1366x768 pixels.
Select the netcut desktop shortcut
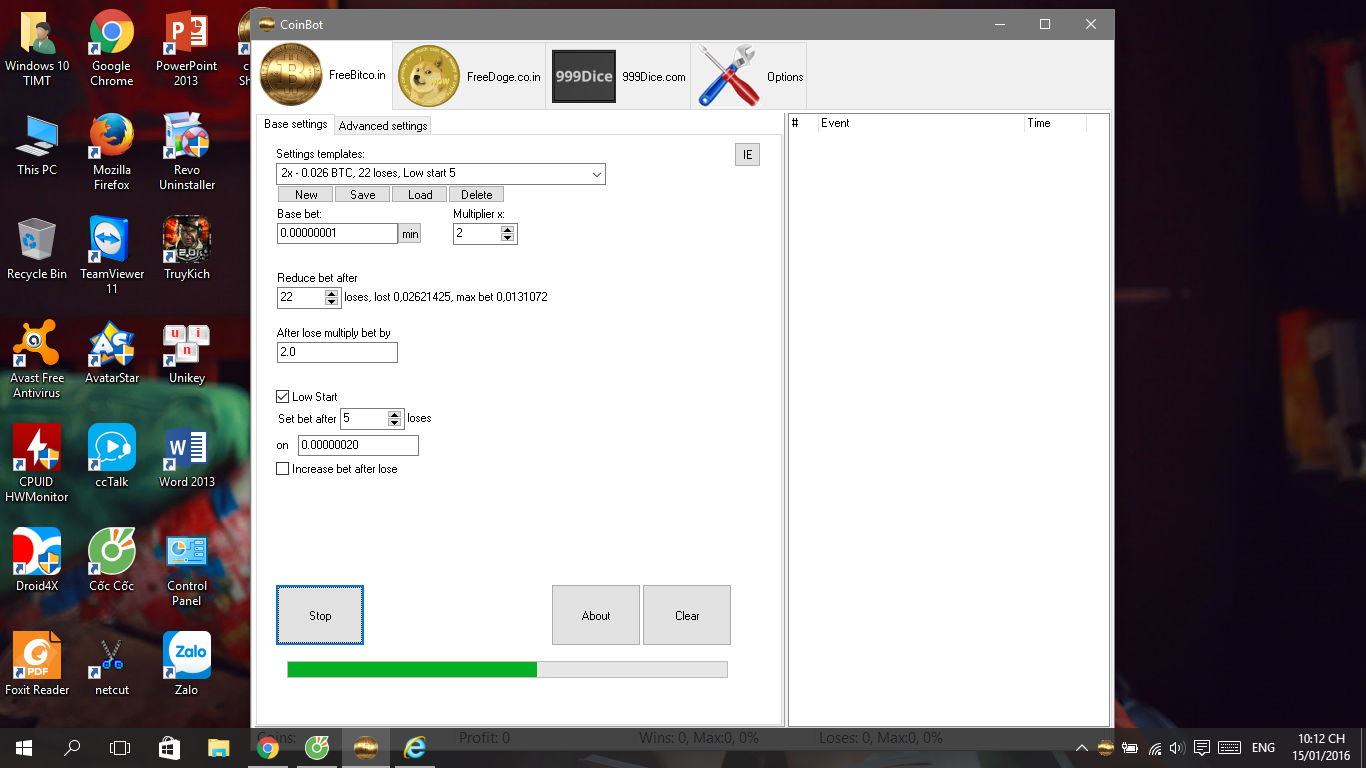pyautogui.click(x=112, y=665)
